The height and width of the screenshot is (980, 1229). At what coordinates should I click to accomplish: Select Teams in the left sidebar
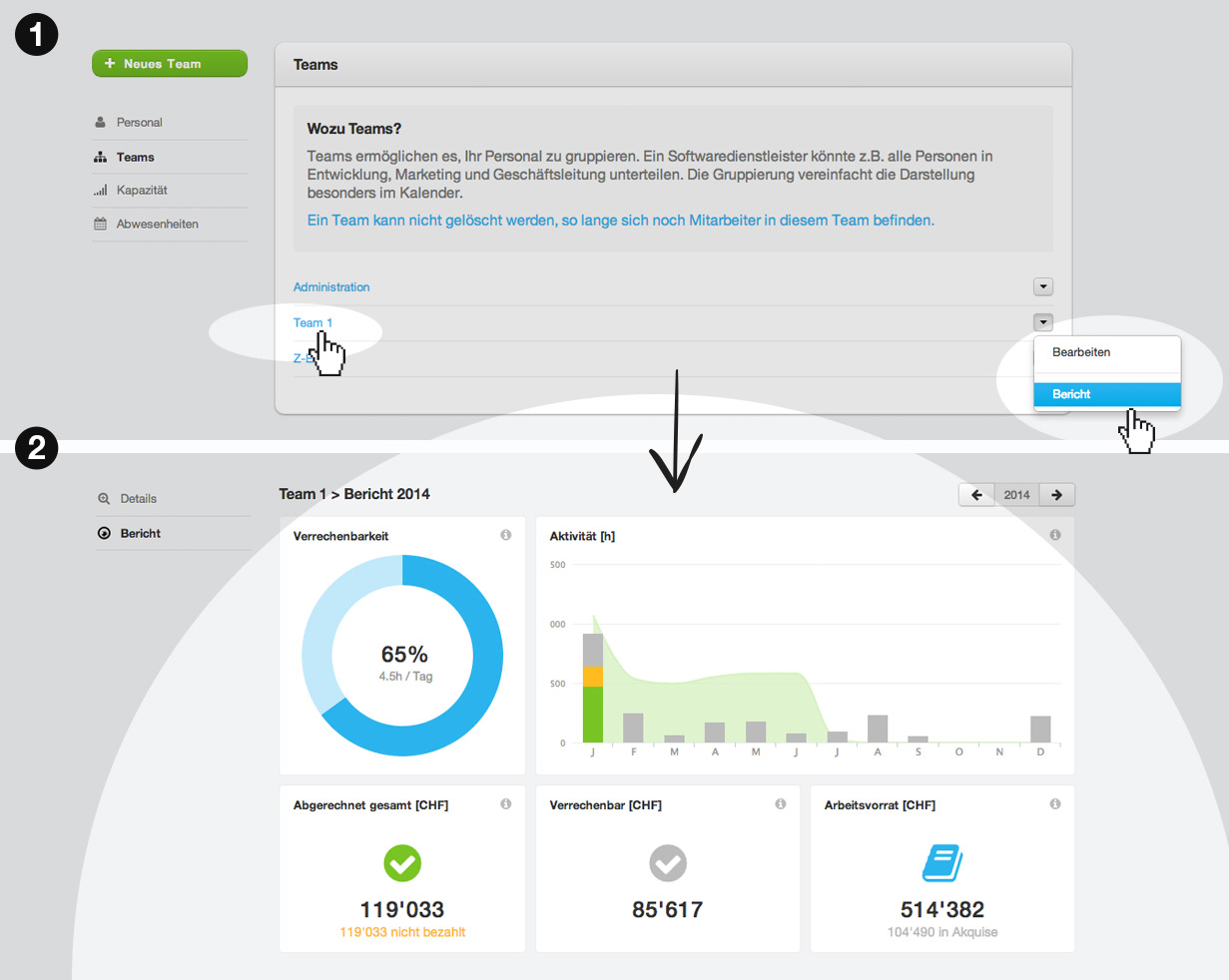[x=135, y=157]
